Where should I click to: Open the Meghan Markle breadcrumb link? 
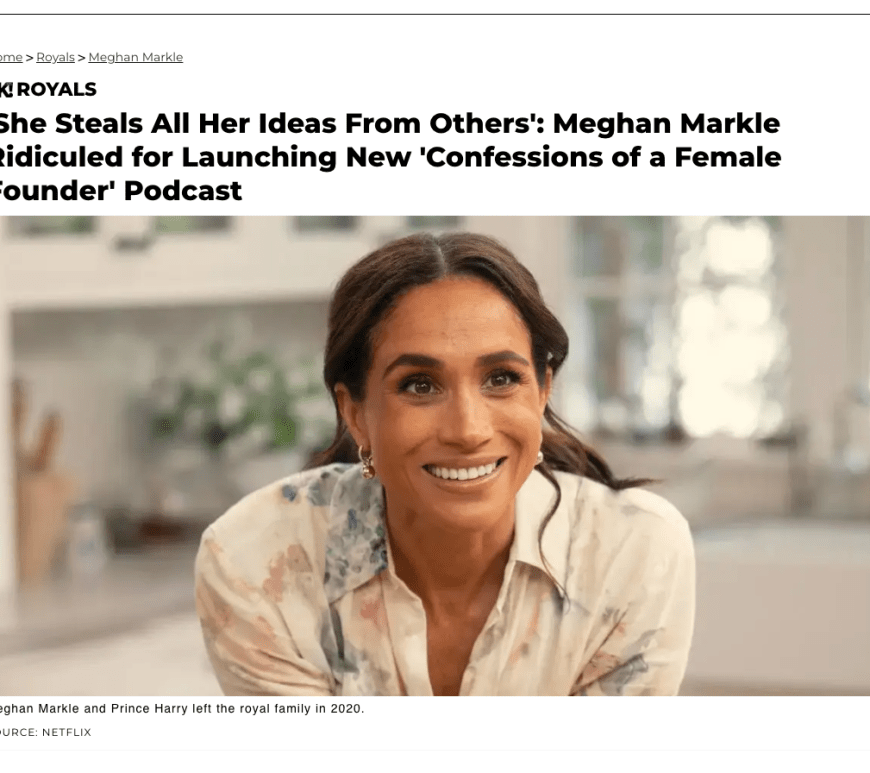pos(135,57)
